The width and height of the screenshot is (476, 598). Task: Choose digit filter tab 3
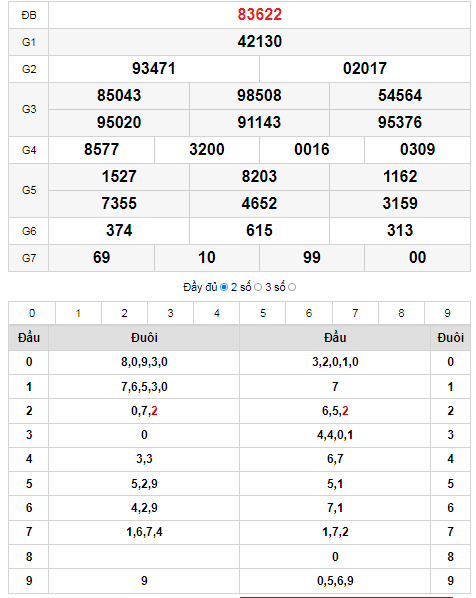click(x=170, y=313)
